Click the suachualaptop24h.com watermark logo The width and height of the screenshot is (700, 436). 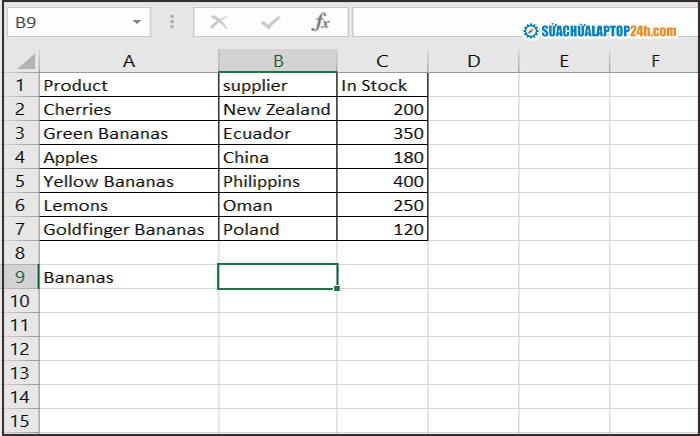click(600, 31)
